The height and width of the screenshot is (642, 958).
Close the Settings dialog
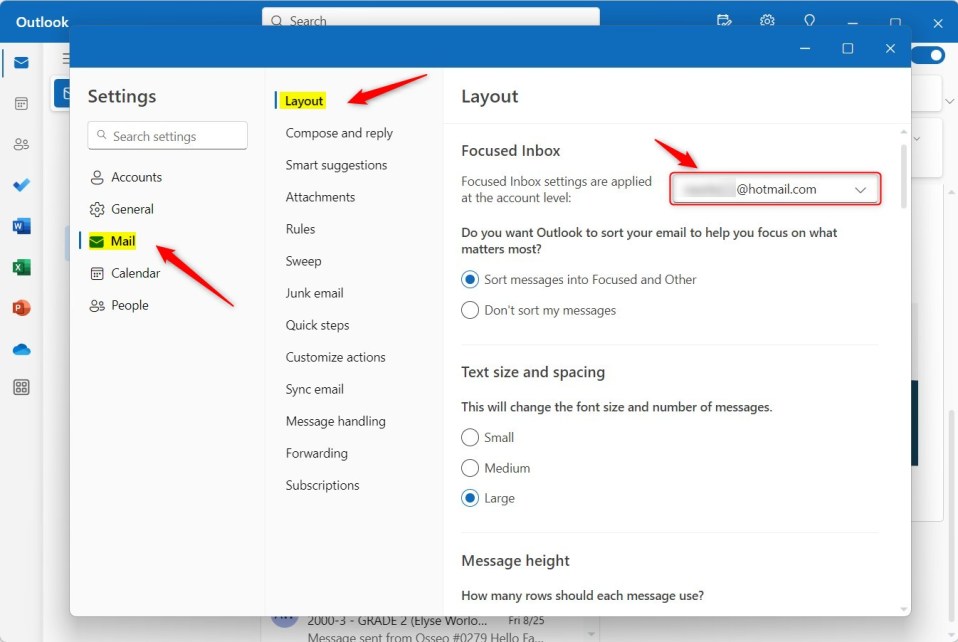[x=890, y=48]
